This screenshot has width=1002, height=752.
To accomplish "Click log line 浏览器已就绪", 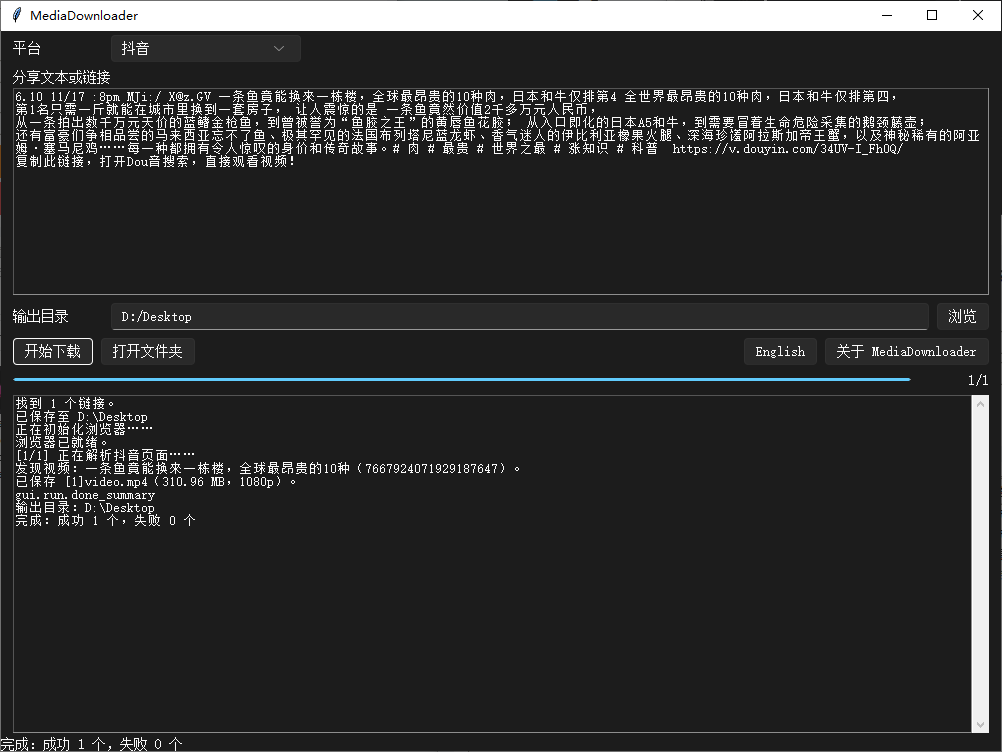I will (62, 442).
